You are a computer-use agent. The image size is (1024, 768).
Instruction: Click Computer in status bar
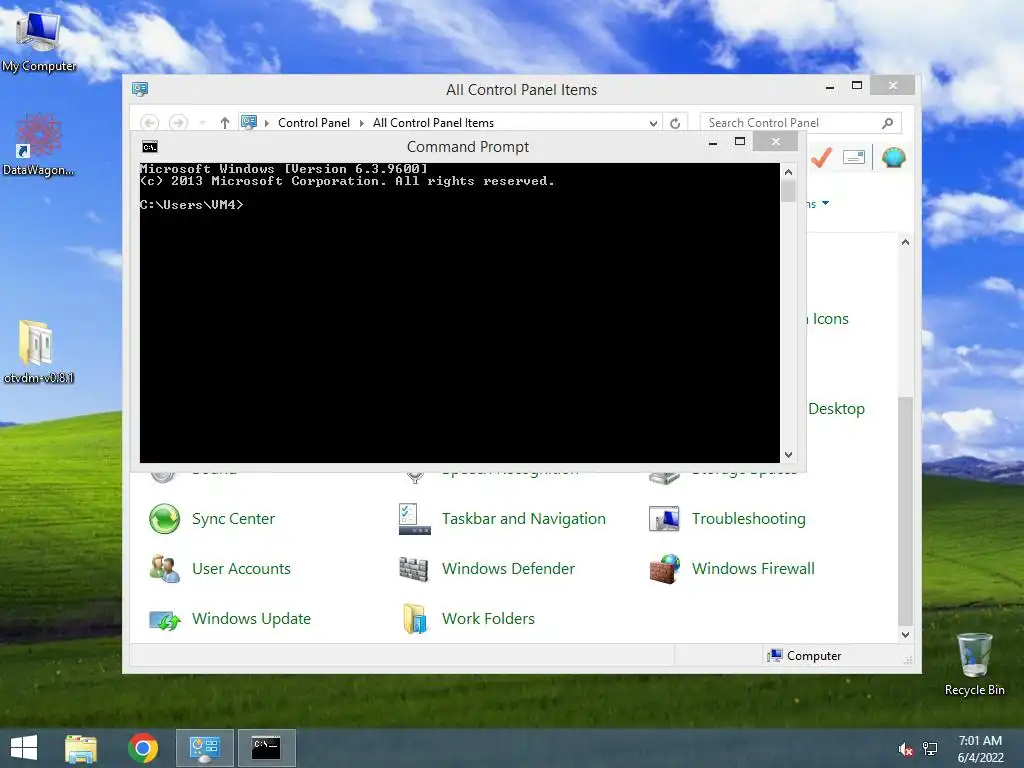pyautogui.click(x=805, y=656)
